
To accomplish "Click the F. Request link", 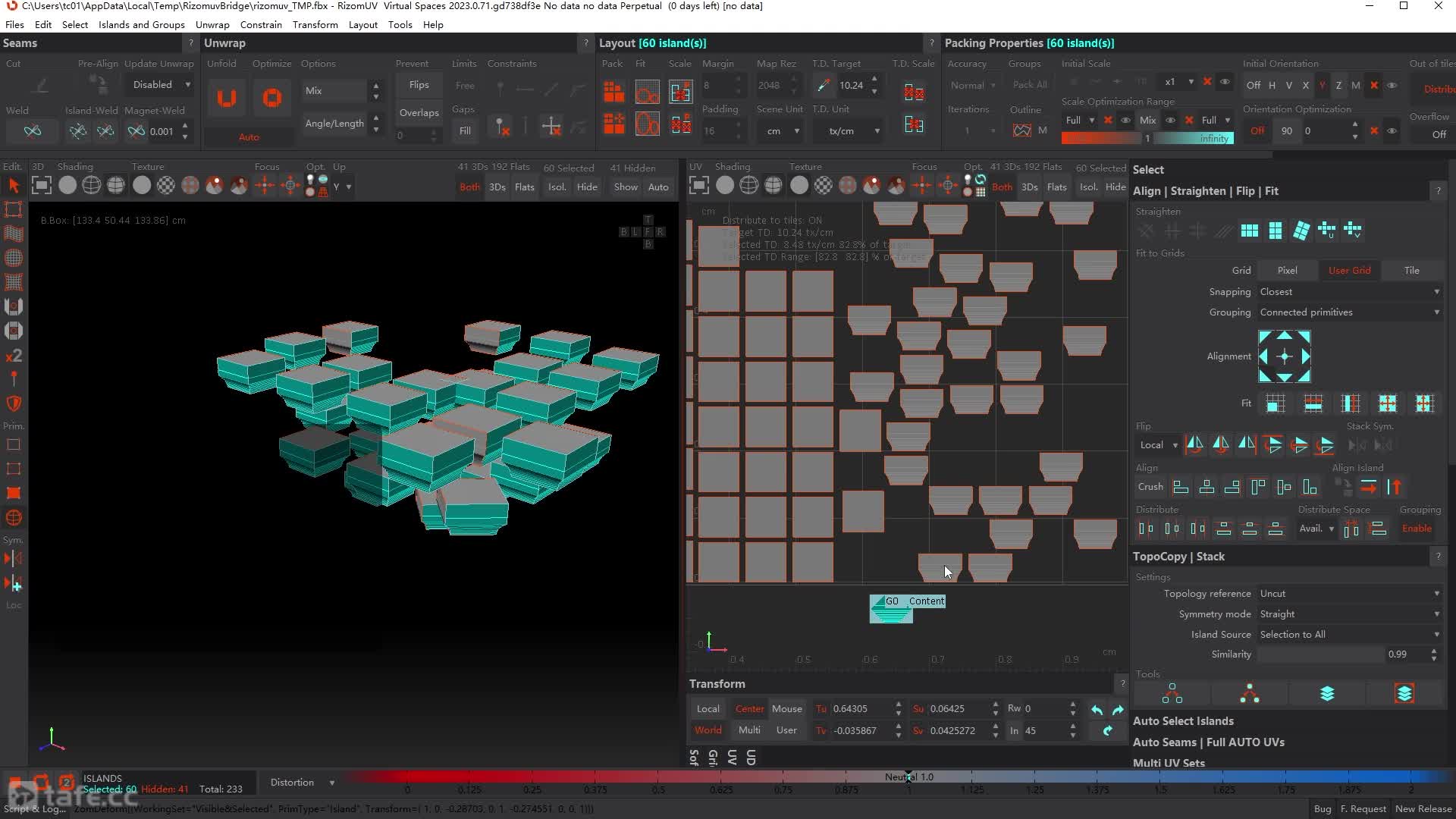I will pos(1363,809).
